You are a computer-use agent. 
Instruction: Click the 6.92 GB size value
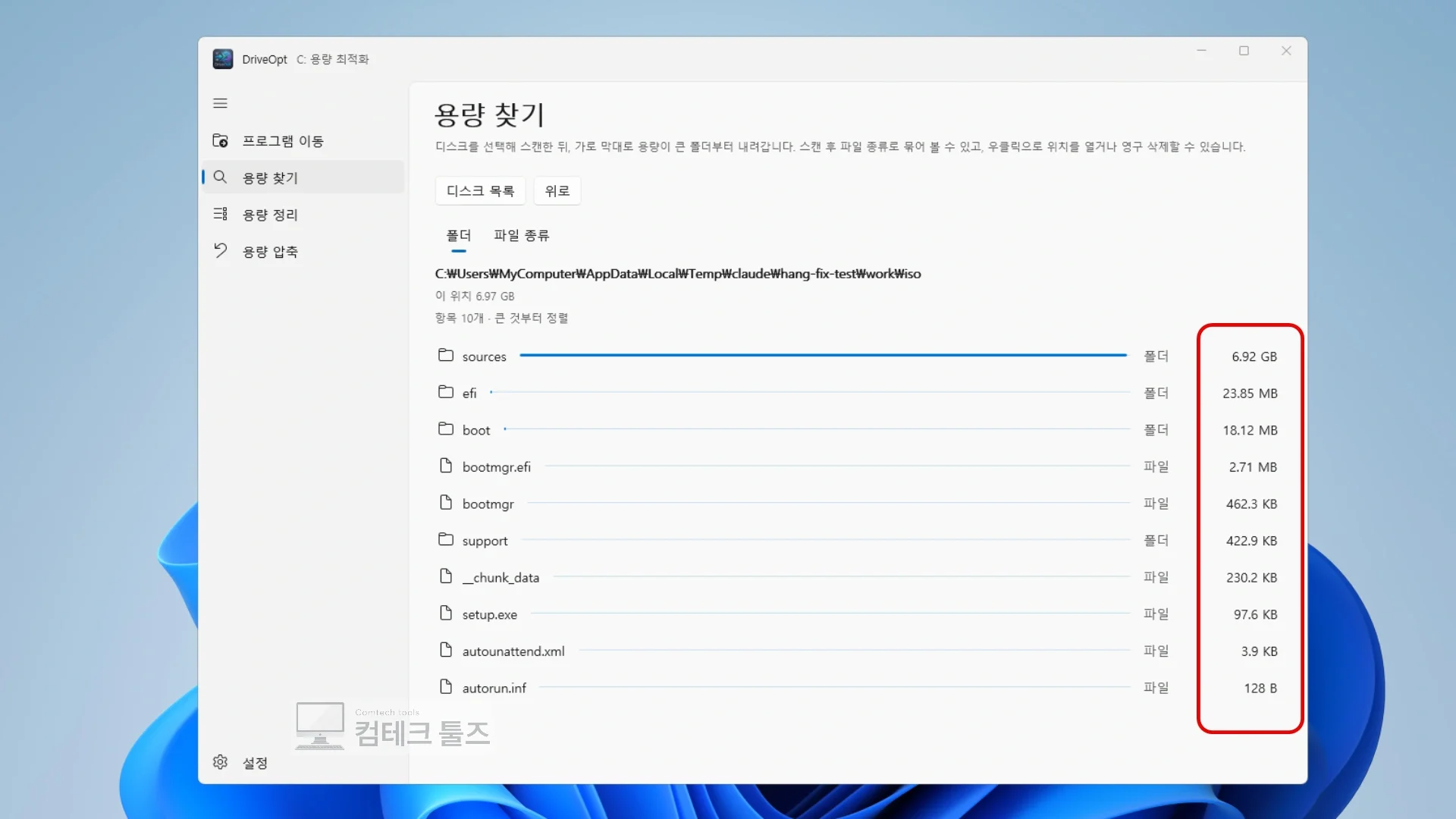click(1254, 356)
